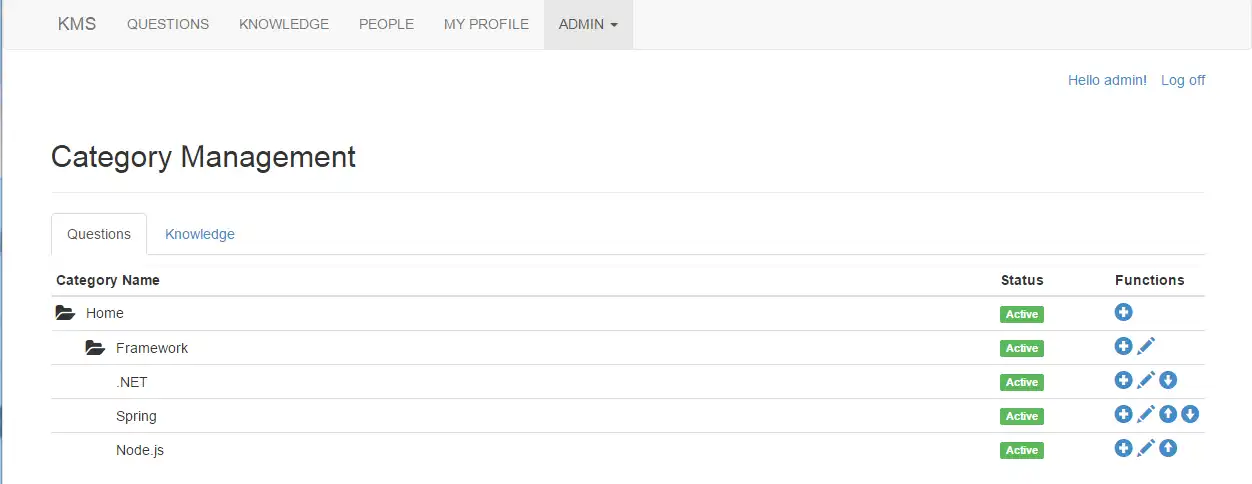Click the Log off link
Viewport: 1252px width, 484px height.
tap(1183, 80)
